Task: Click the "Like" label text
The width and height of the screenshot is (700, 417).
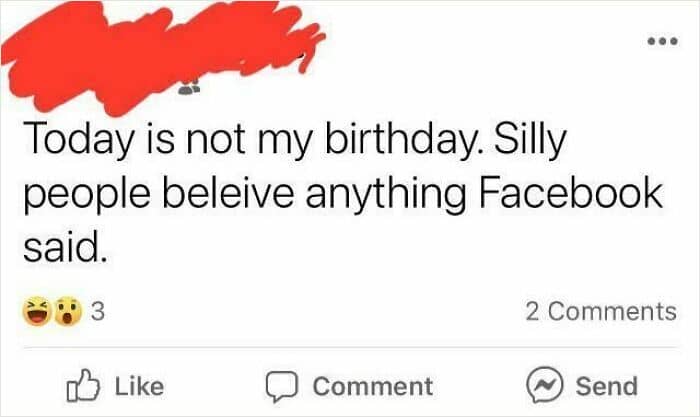Action: [139, 386]
